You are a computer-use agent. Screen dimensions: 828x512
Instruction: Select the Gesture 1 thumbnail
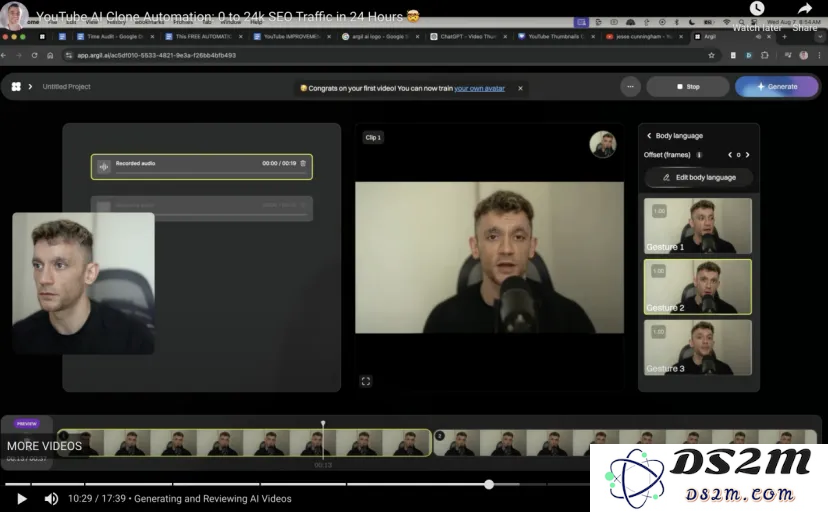pos(698,226)
